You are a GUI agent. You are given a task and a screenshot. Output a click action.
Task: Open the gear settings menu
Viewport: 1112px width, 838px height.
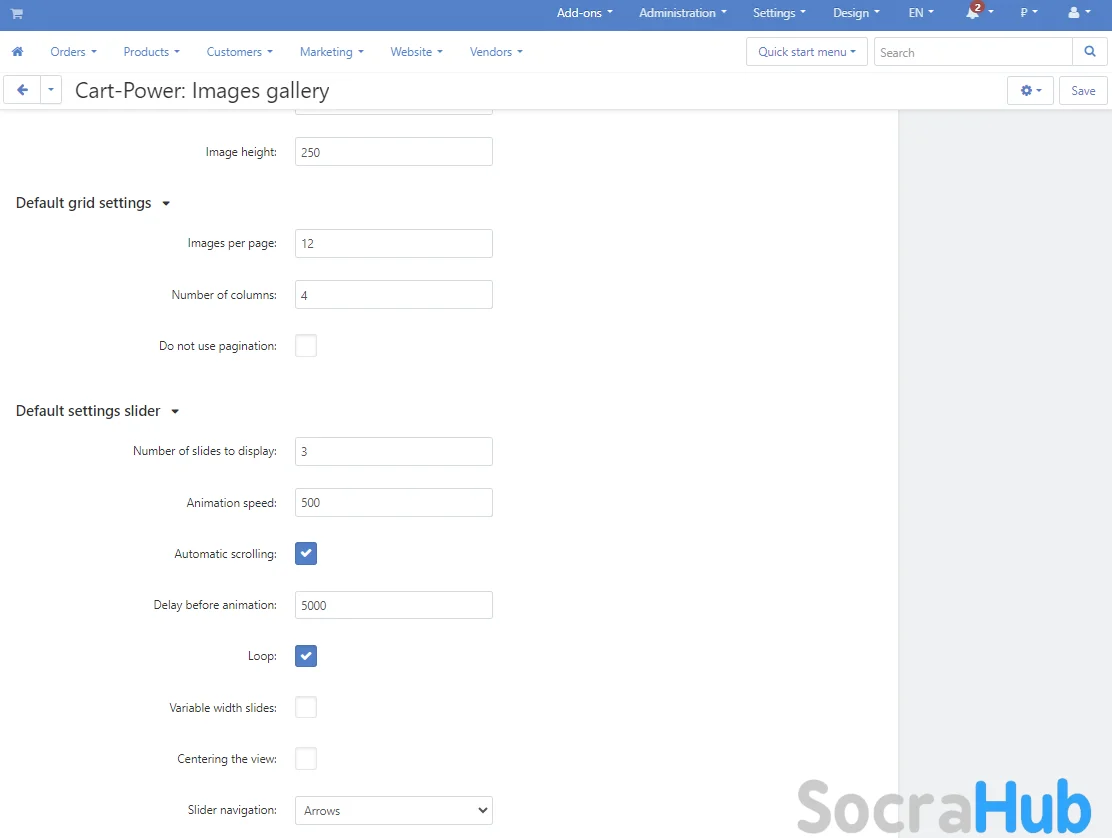[x=1030, y=90]
